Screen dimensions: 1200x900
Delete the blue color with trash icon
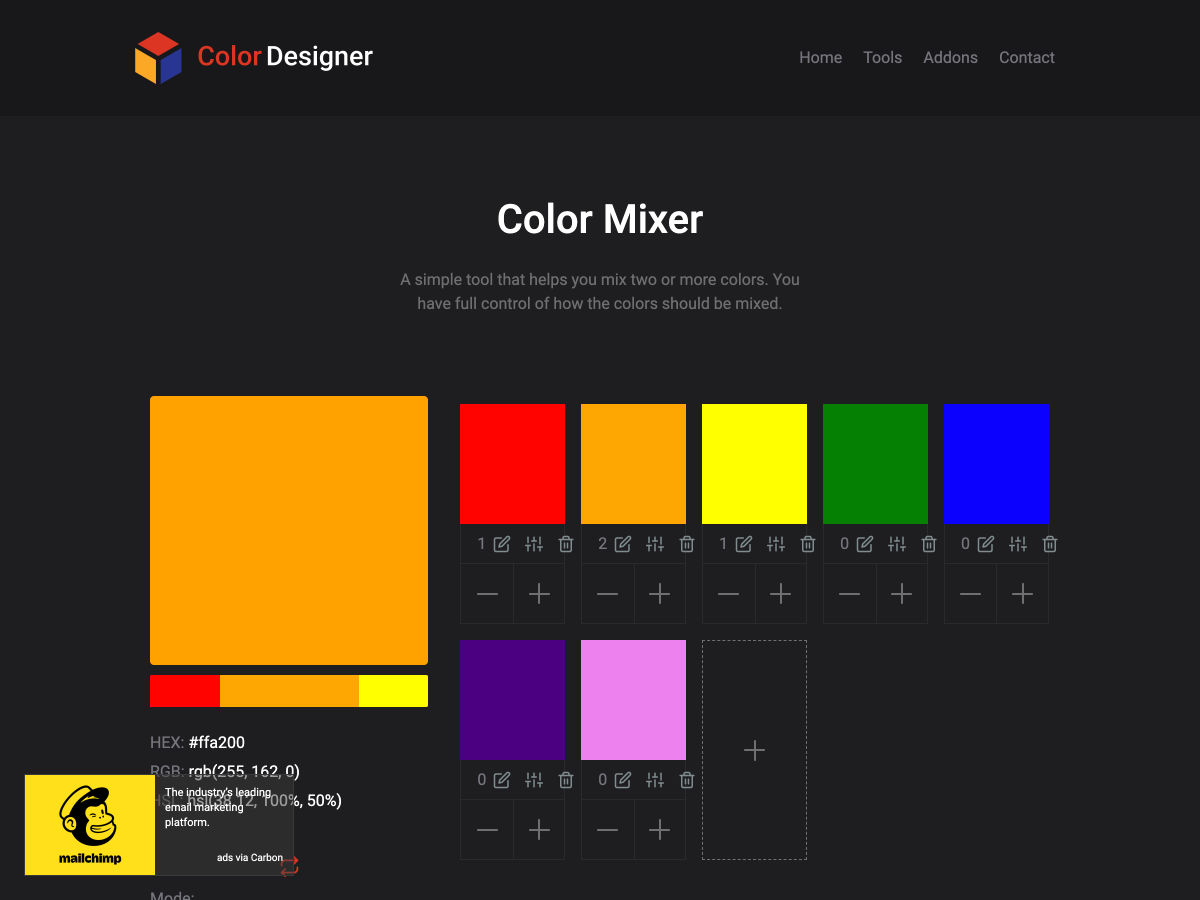click(x=1050, y=544)
